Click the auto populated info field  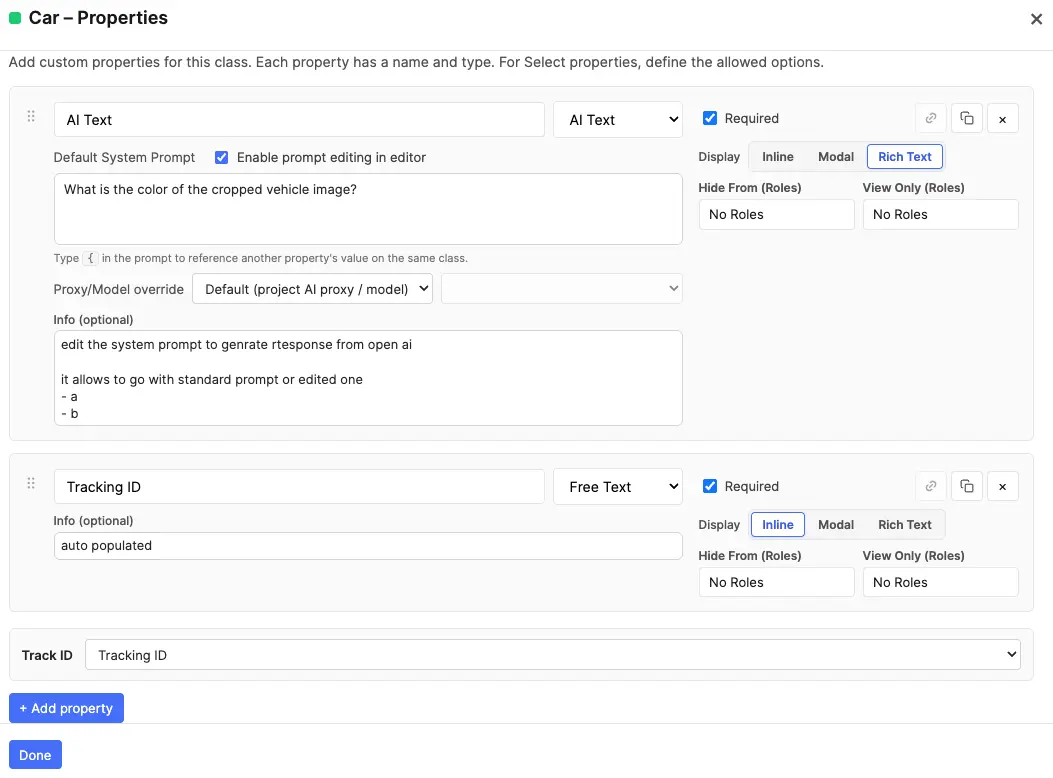368,546
